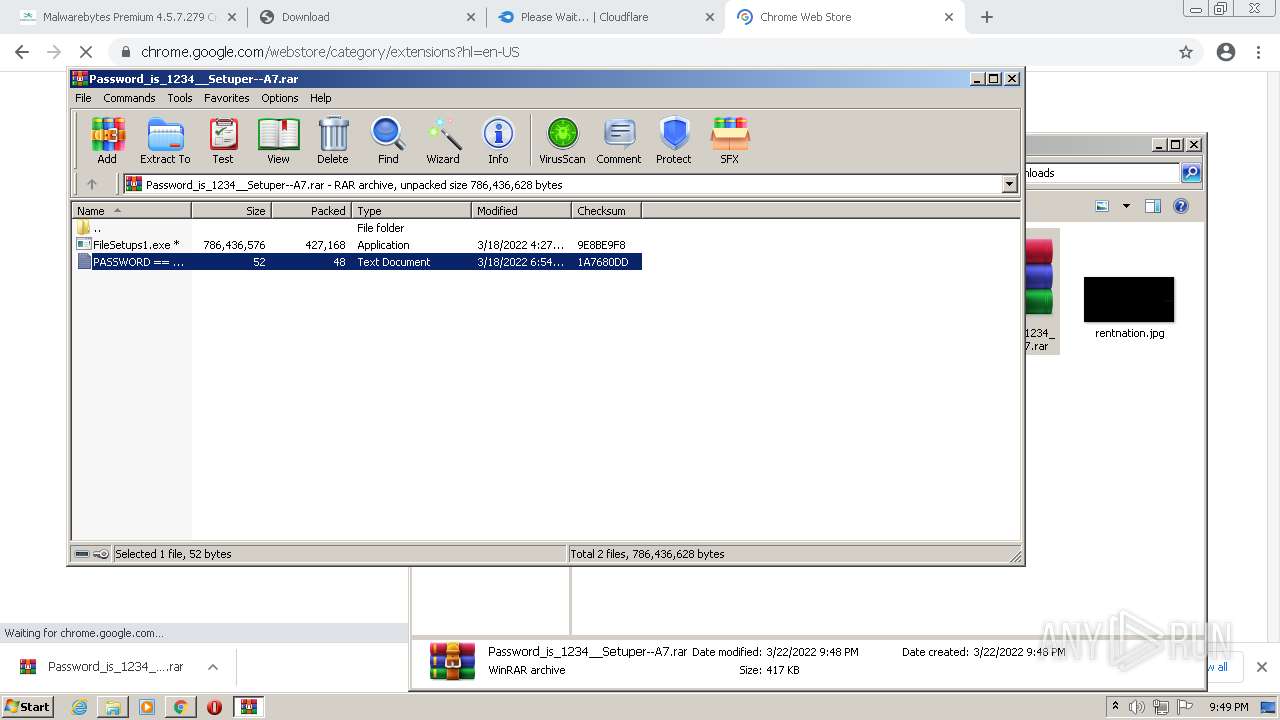The width and height of the screenshot is (1280, 720).
Task: Open the Find magnifier tool
Action: pyautogui.click(x=388, y=141)
